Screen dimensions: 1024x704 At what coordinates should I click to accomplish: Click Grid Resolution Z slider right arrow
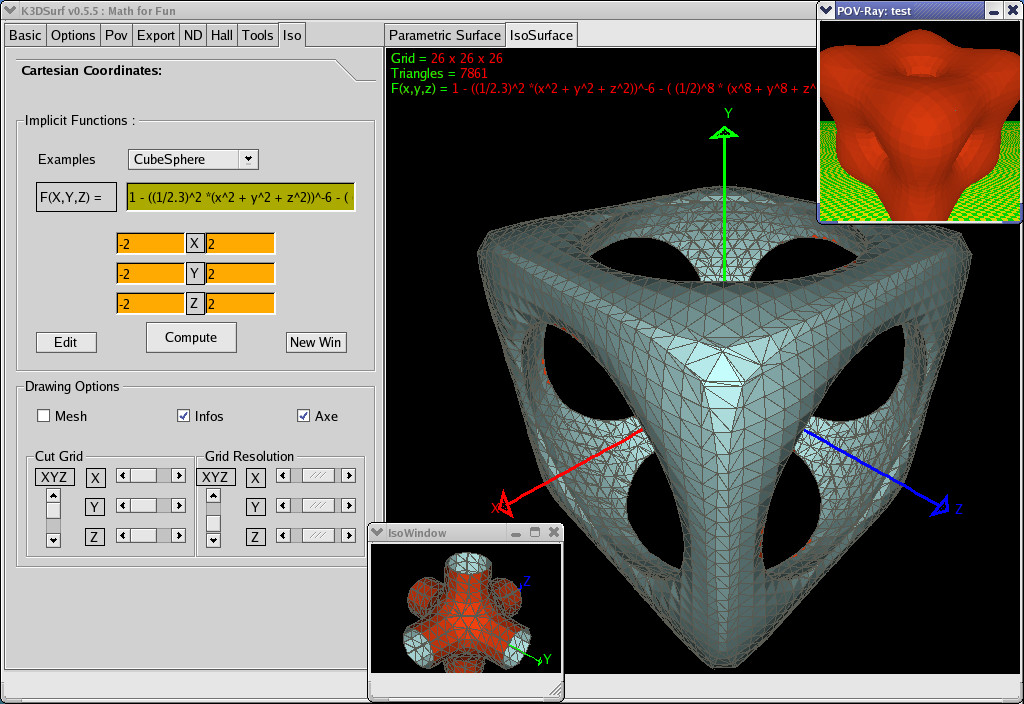point(347,536)
